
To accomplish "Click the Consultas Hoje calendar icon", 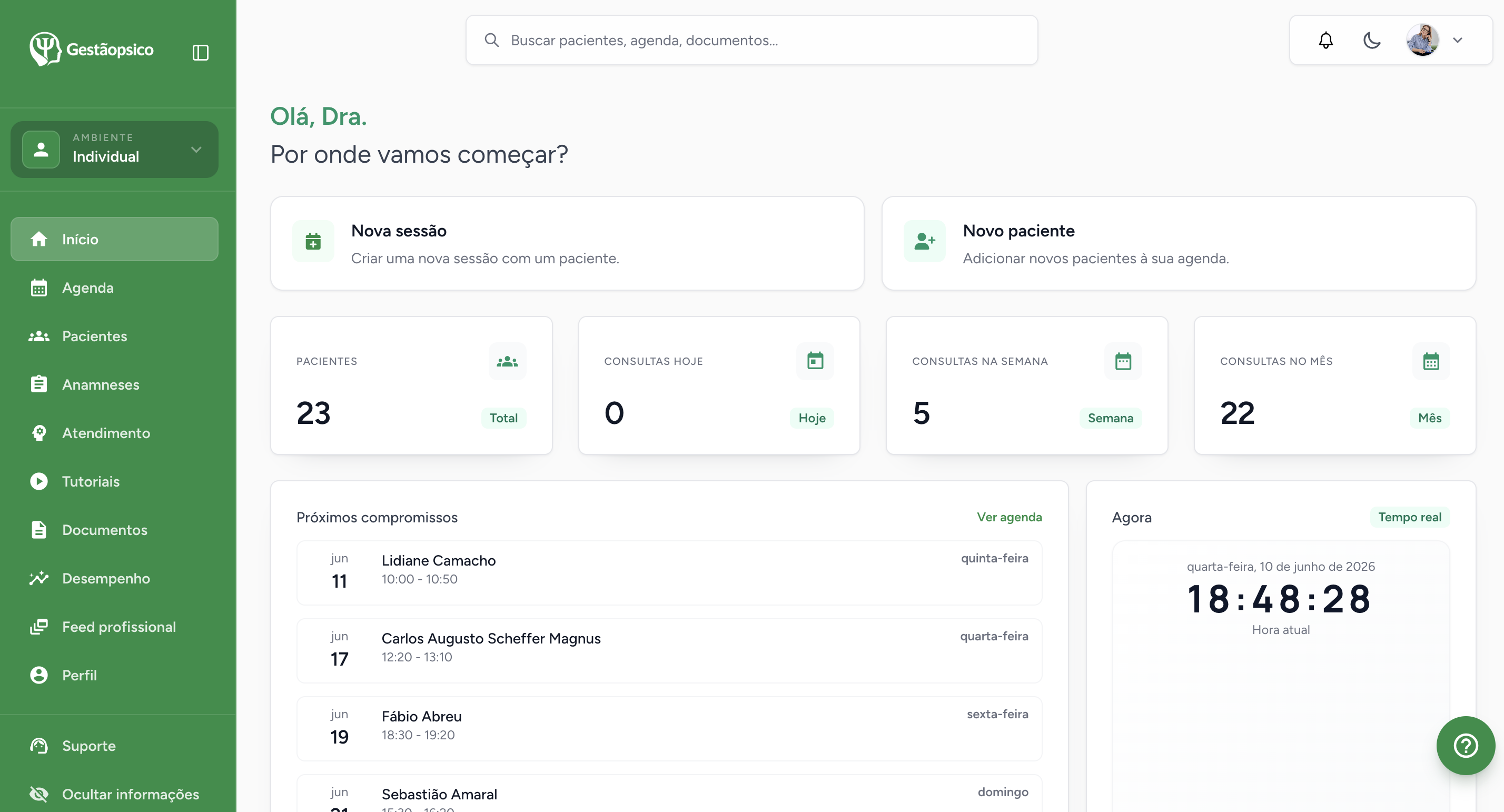I will [815, 361].
